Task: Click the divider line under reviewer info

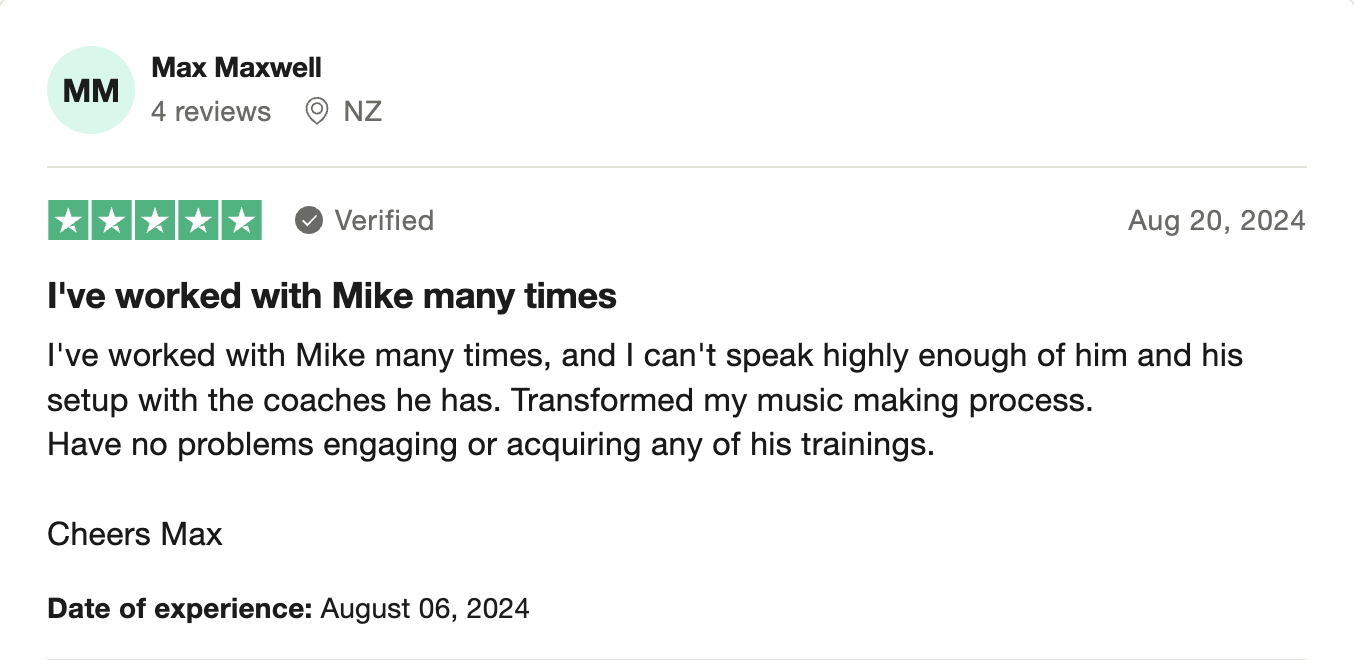Action: 677,167
